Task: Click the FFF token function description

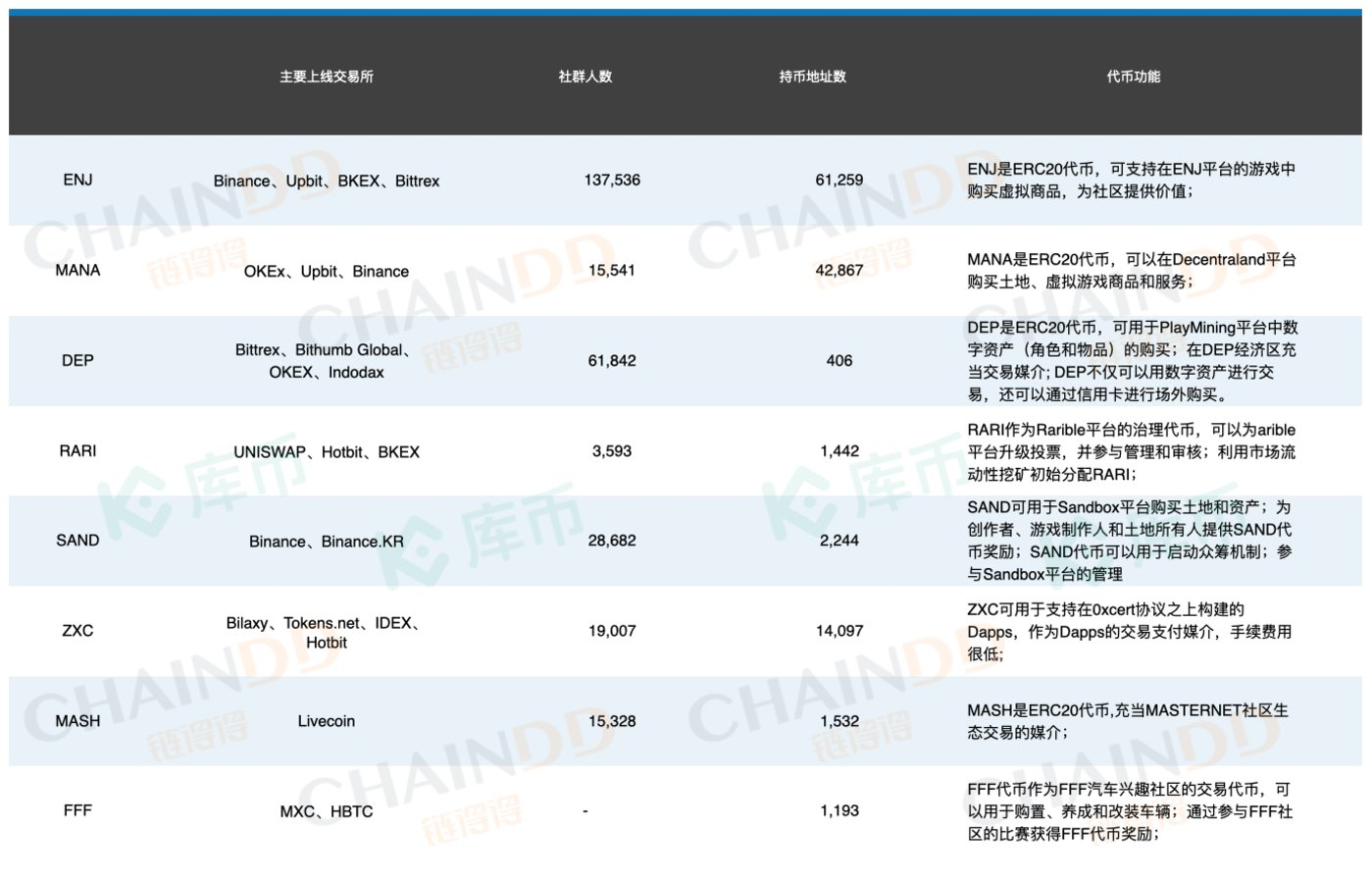Action: tap(1130, 811)
